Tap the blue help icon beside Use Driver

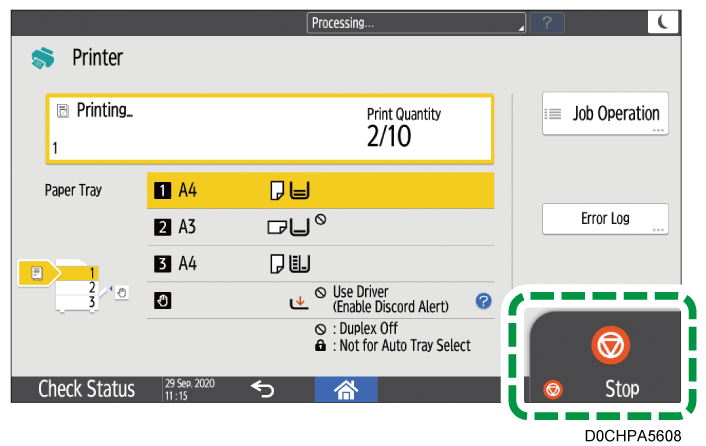coord(484,299)
